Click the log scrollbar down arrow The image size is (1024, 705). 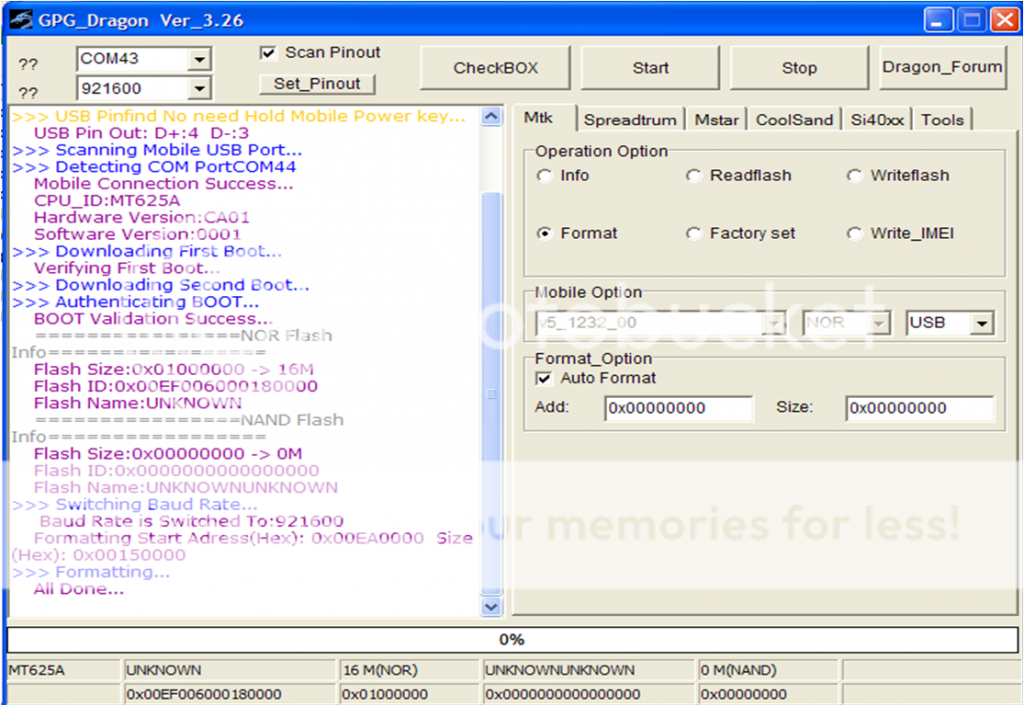(x=491, y=606)
